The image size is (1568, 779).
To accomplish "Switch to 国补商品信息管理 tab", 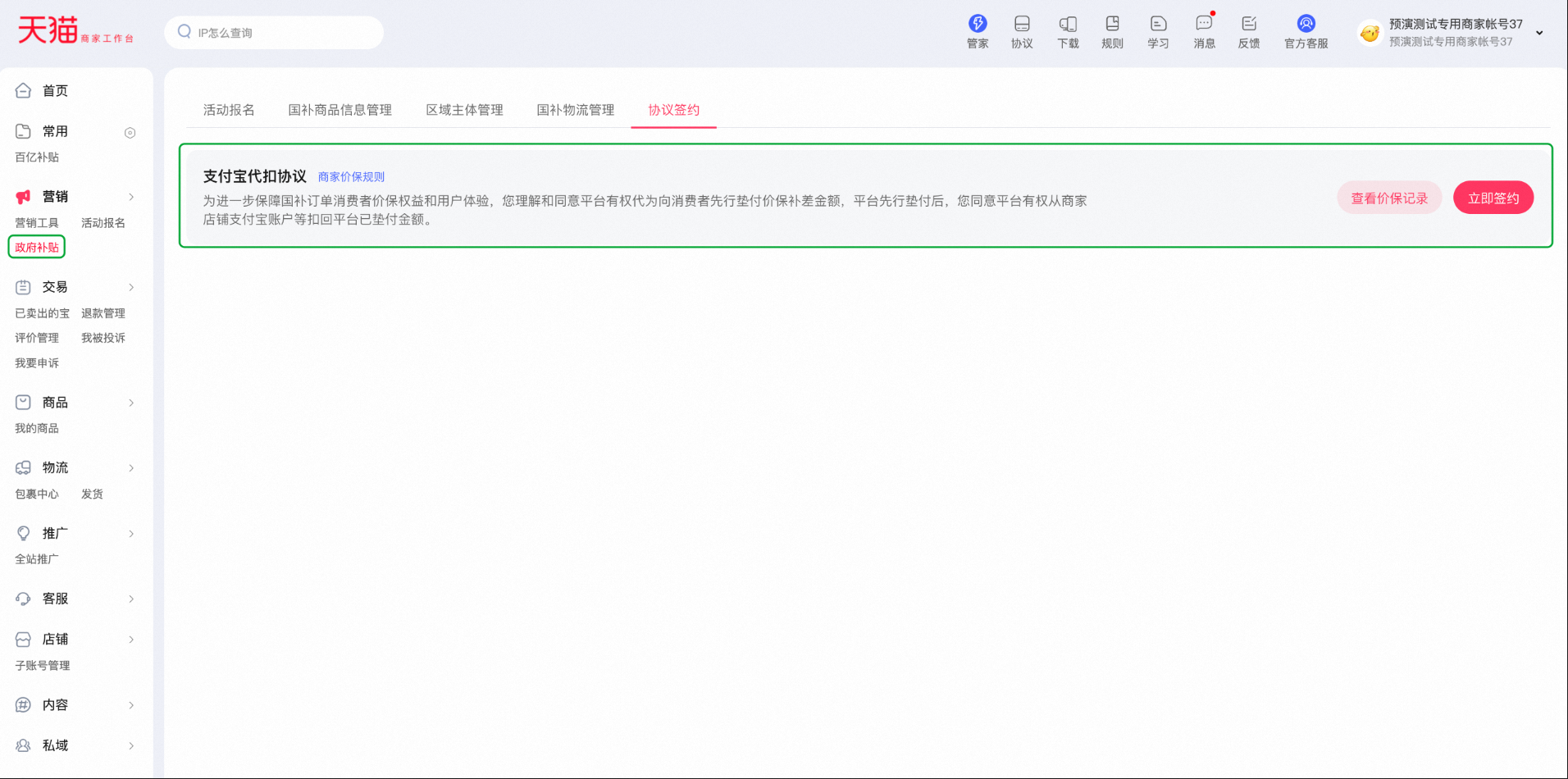I will click(340, 110).
